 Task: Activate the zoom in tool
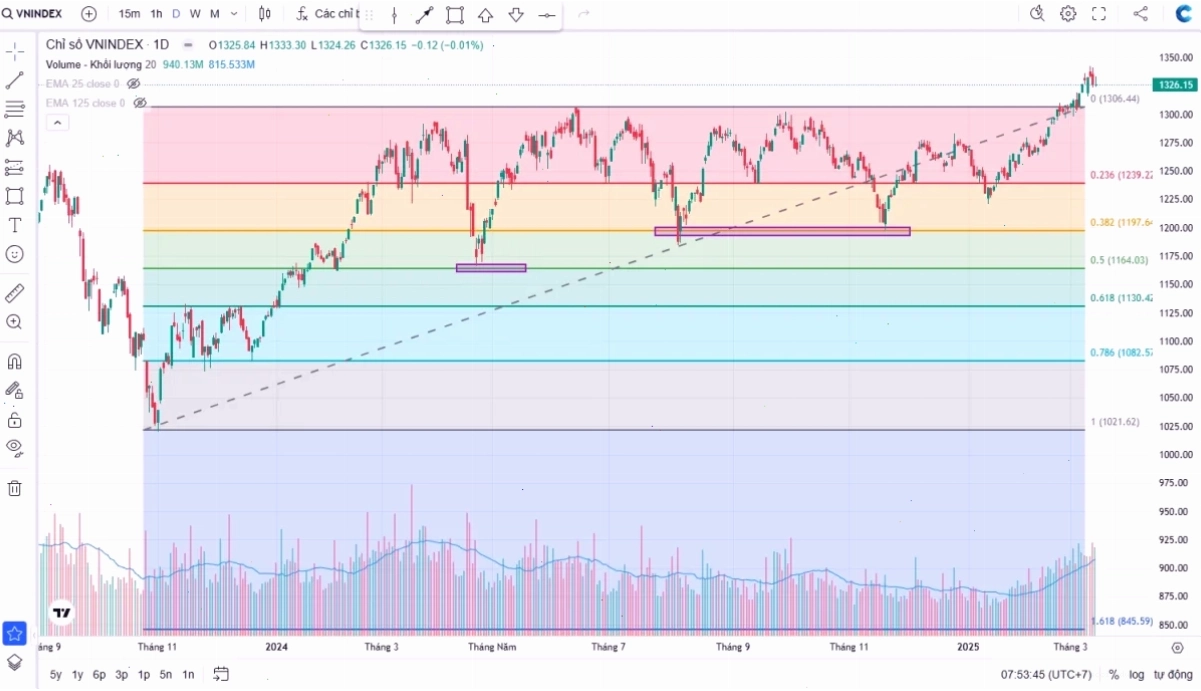pos(15,322)
